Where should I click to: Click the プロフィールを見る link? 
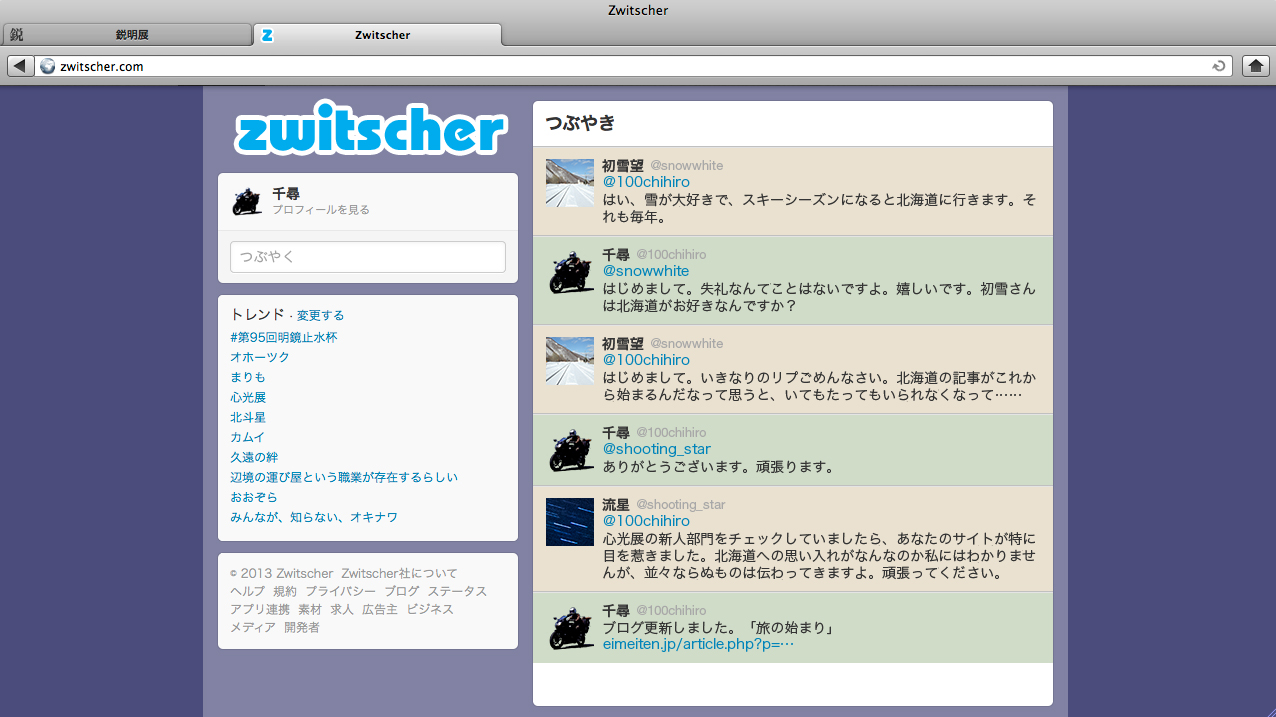pos(321,210)
